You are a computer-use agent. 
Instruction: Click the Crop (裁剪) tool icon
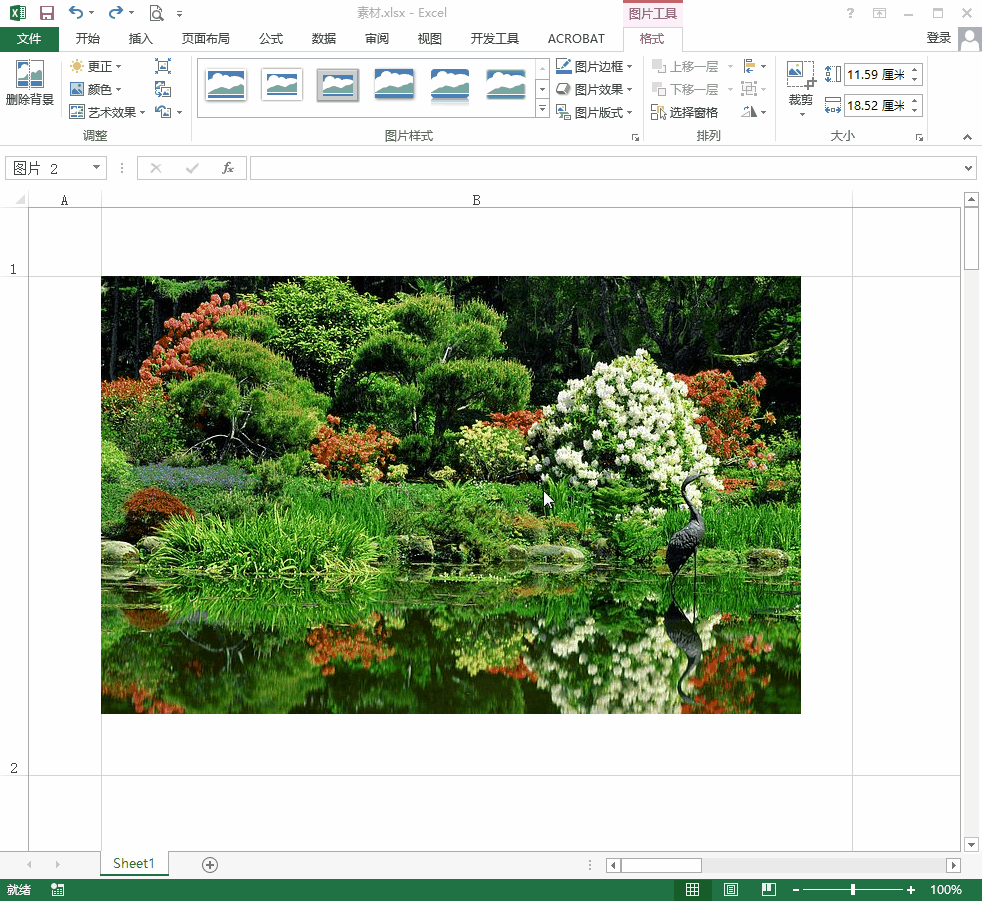800,75
